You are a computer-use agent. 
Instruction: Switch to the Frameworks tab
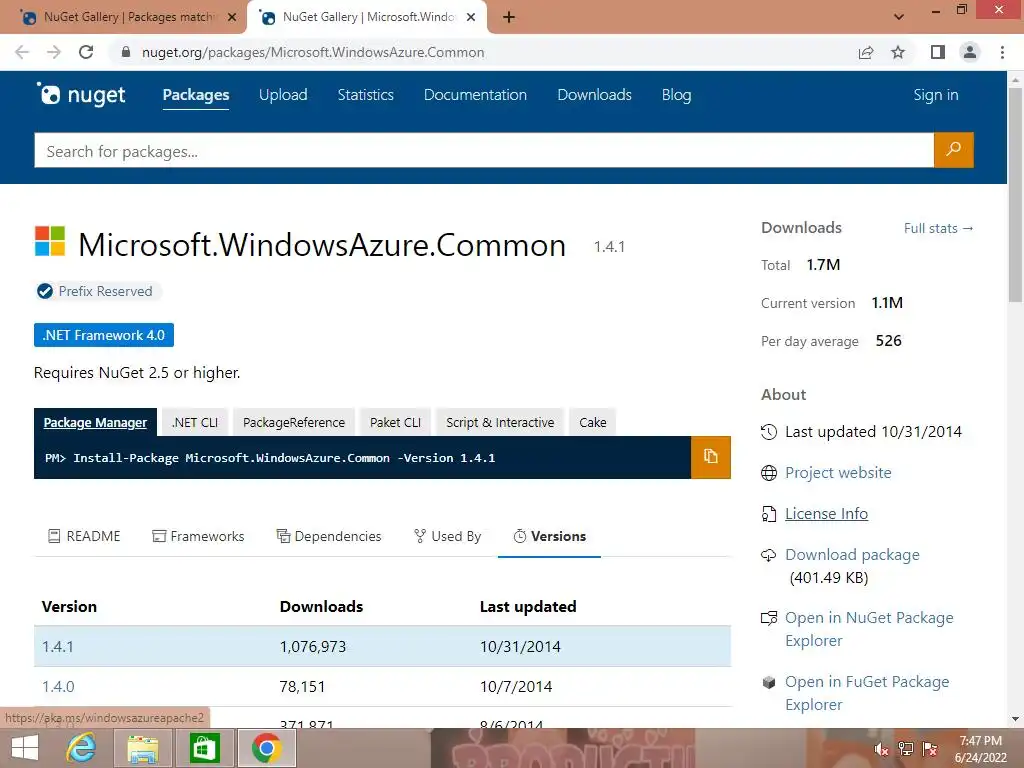coord(198,536)
